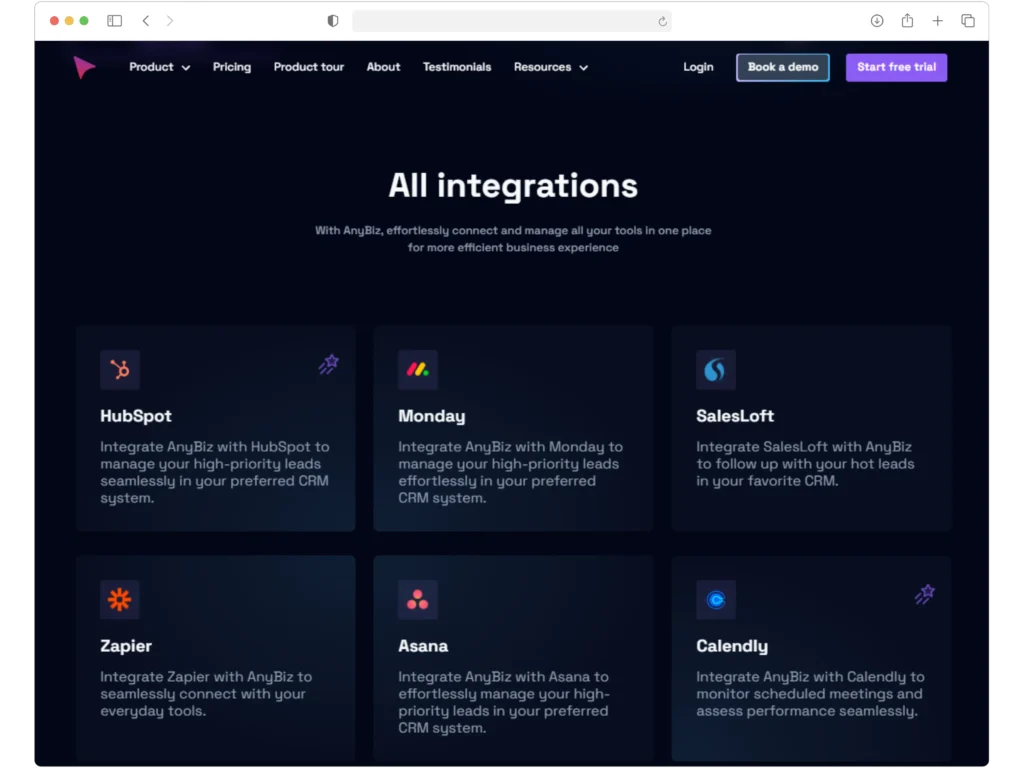Expand the Product dropdown menu

pyautogui.click(x=159, y=67)
